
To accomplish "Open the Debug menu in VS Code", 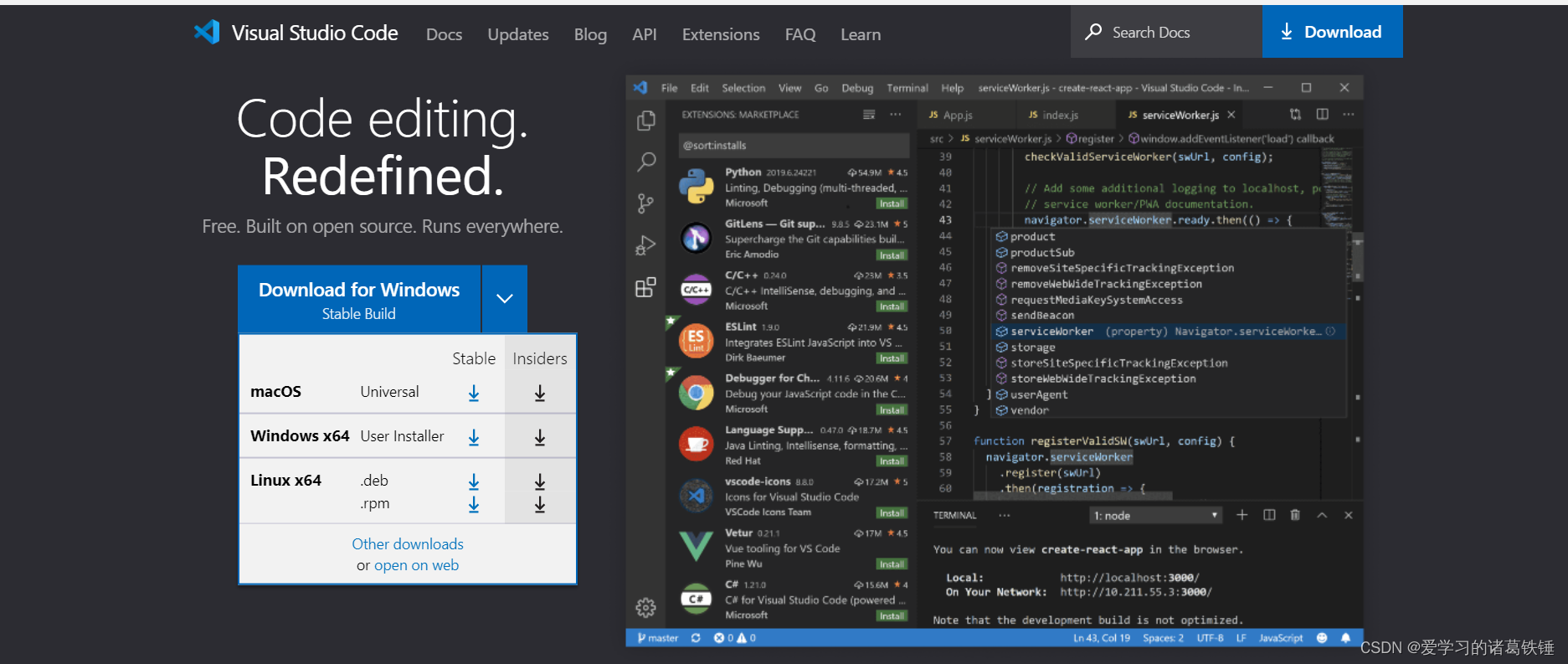I will [857, 88].
